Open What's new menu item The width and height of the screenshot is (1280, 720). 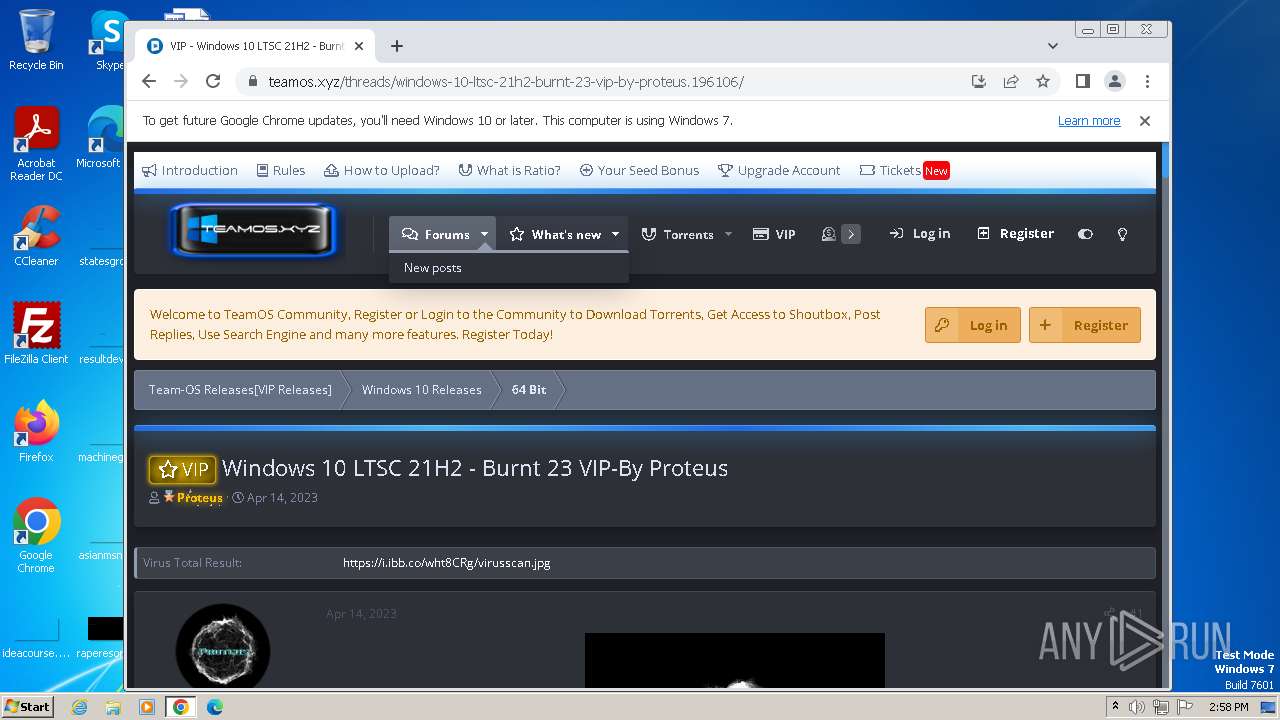click(555, 234)
